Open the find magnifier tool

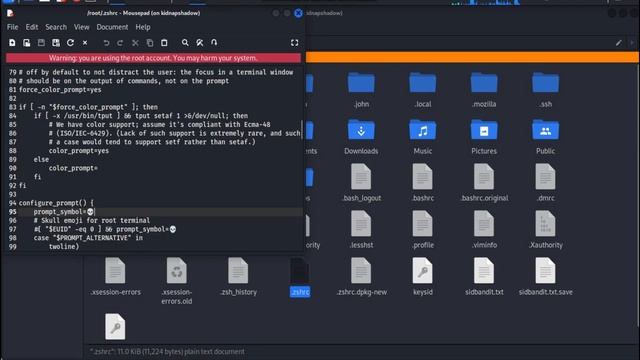pos(185,43)
